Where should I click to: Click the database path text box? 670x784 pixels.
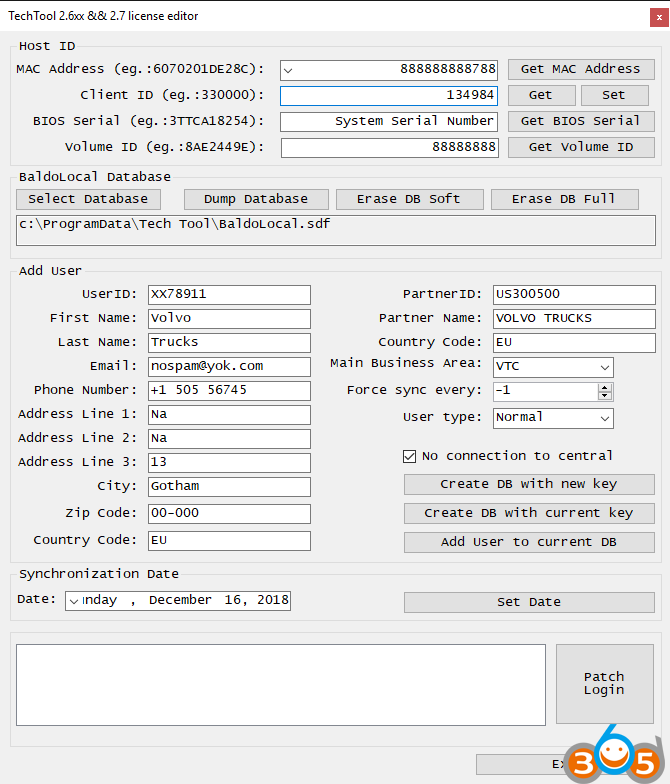(x=336, y=230)
